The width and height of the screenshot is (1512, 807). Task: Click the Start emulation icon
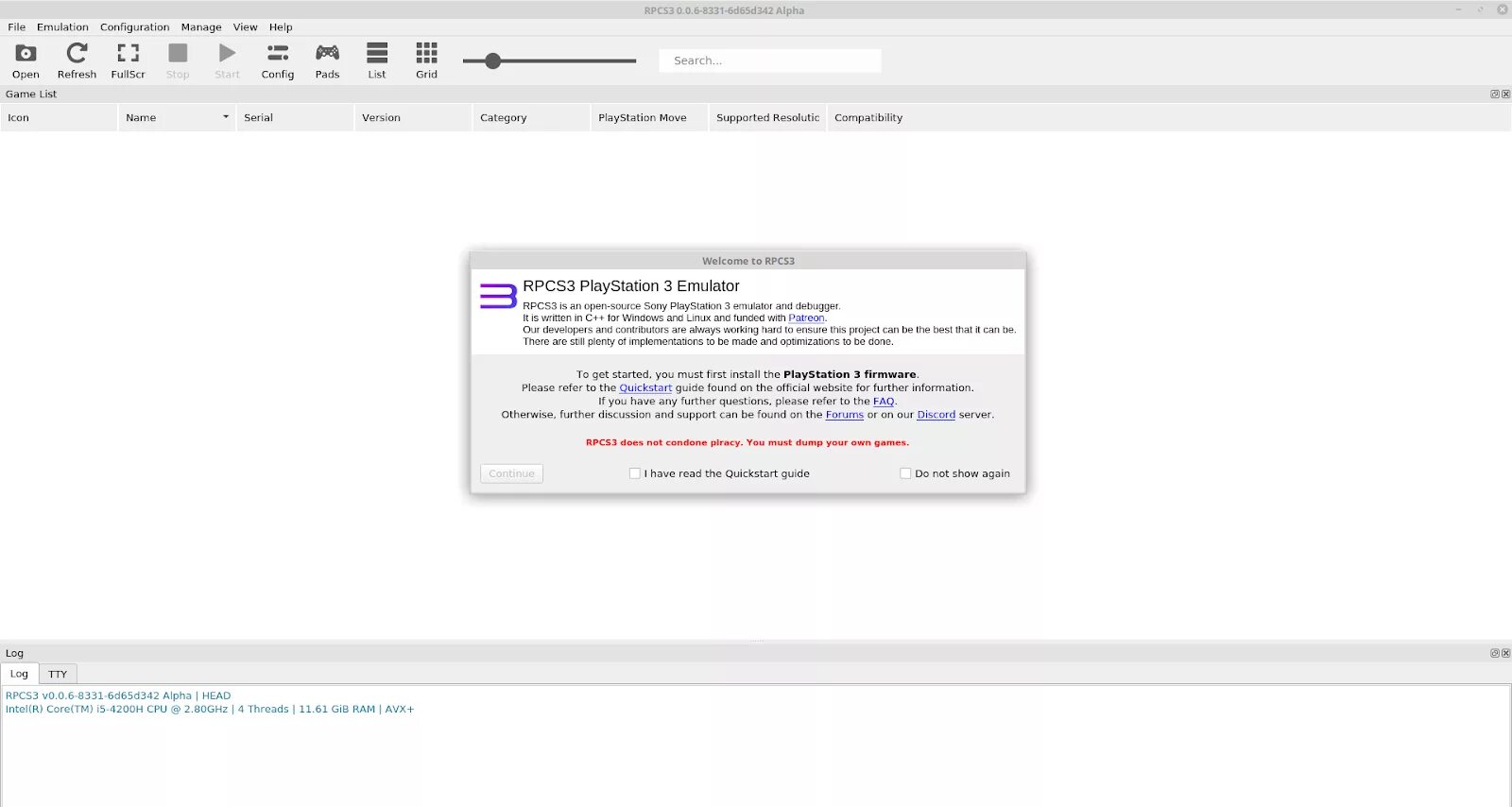(227, 60)
